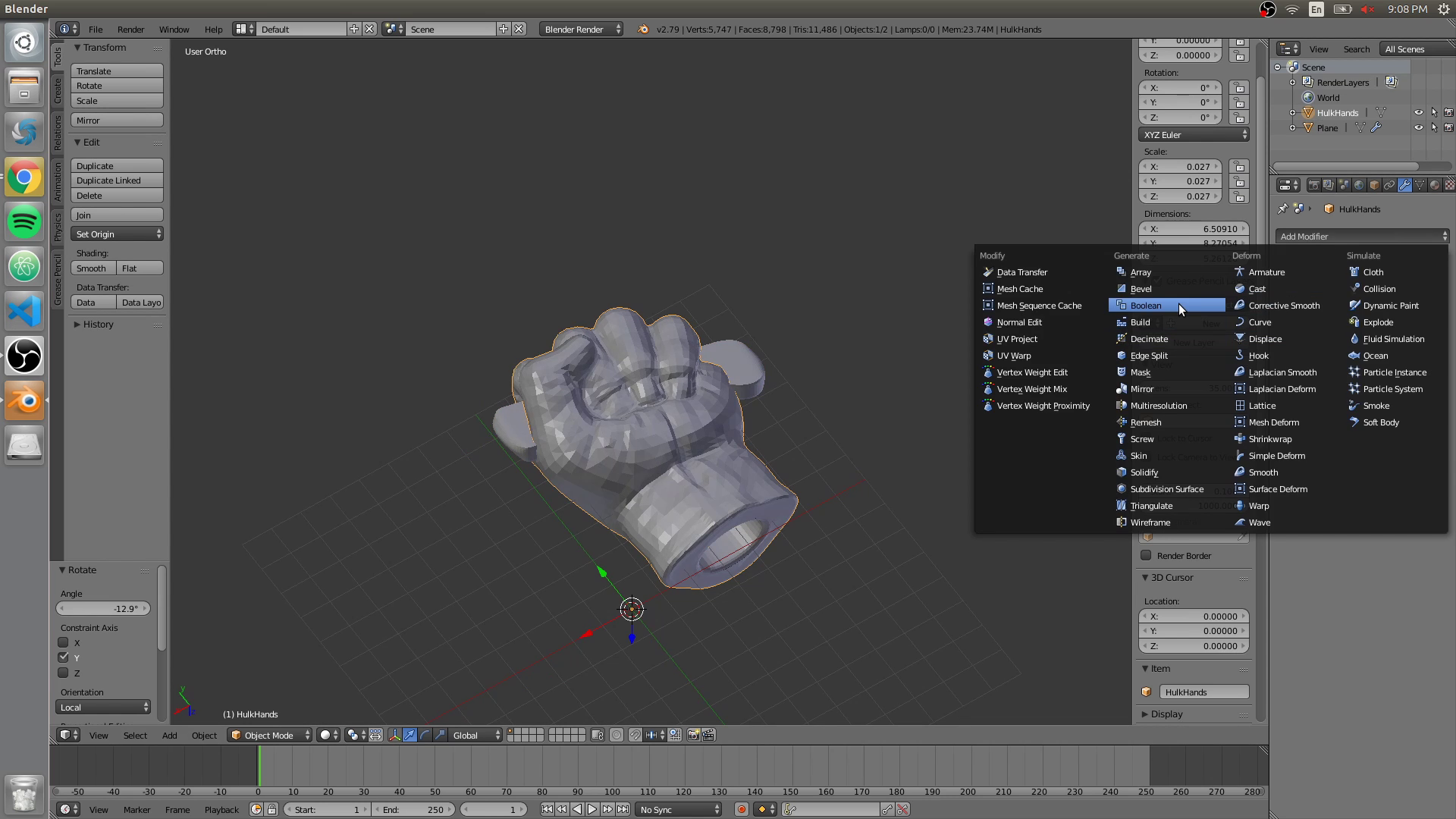Screen dimensions: 1456x819
Task: Select 3D manipulator rotate mode (arc icon)
Action: pyautogui.click(x=424, y=735)
